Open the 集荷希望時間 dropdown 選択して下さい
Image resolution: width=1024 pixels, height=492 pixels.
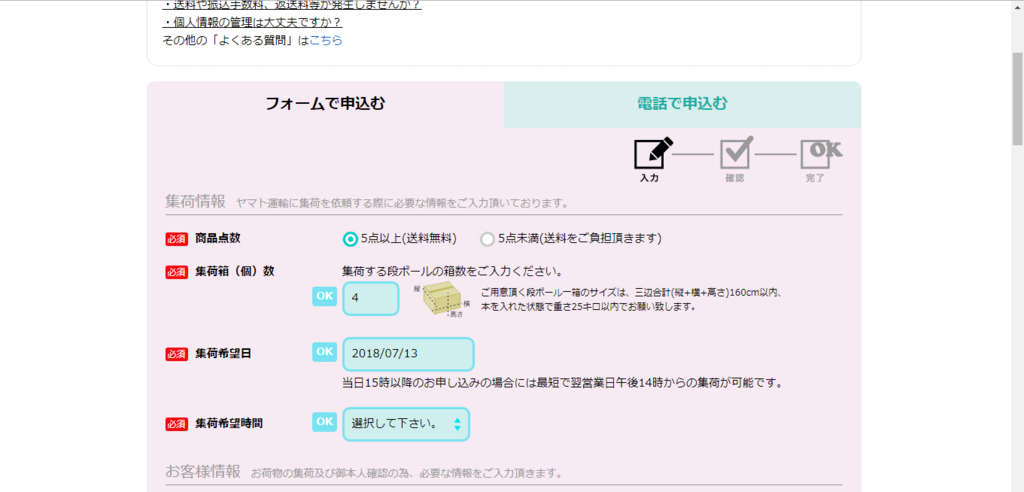406,423
